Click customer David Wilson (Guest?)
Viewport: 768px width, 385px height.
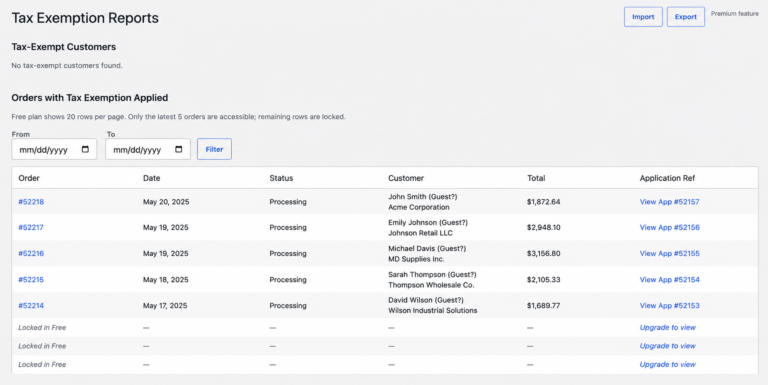tap(426, 300)
